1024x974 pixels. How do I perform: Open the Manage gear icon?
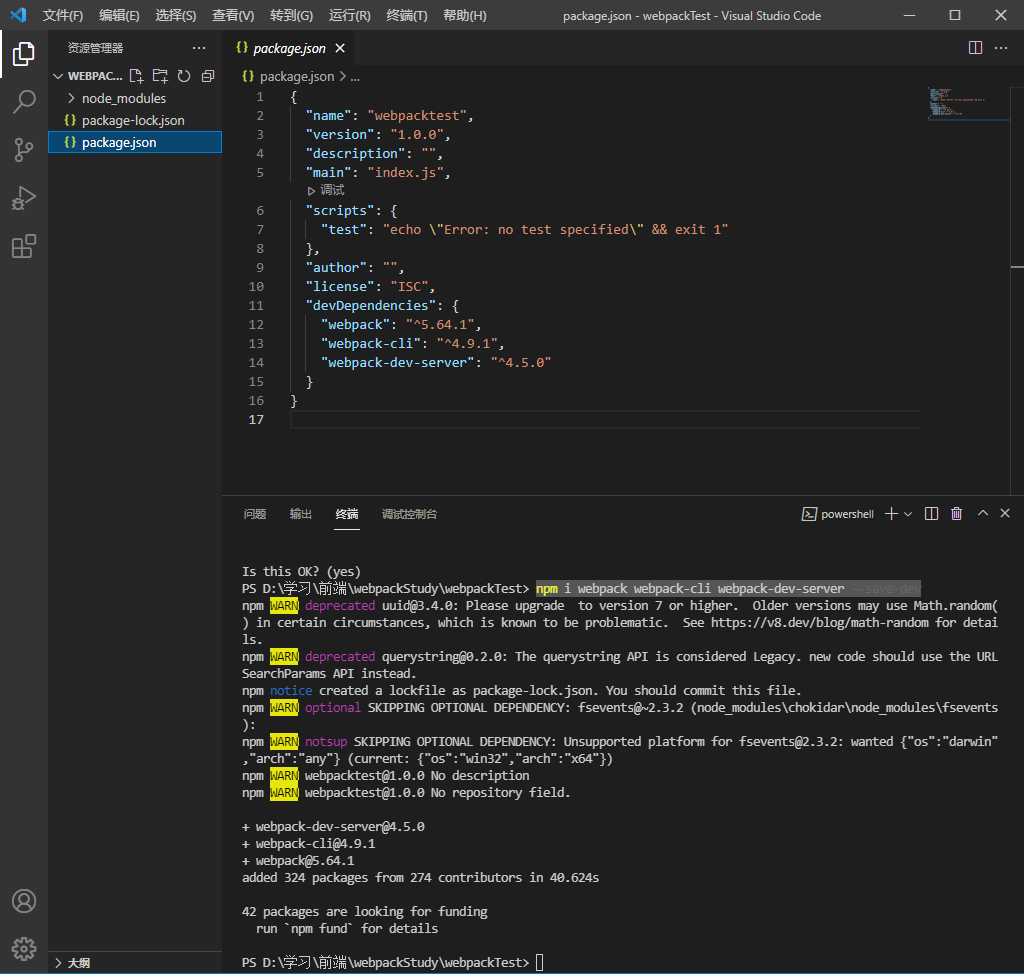tap(24, 949)
